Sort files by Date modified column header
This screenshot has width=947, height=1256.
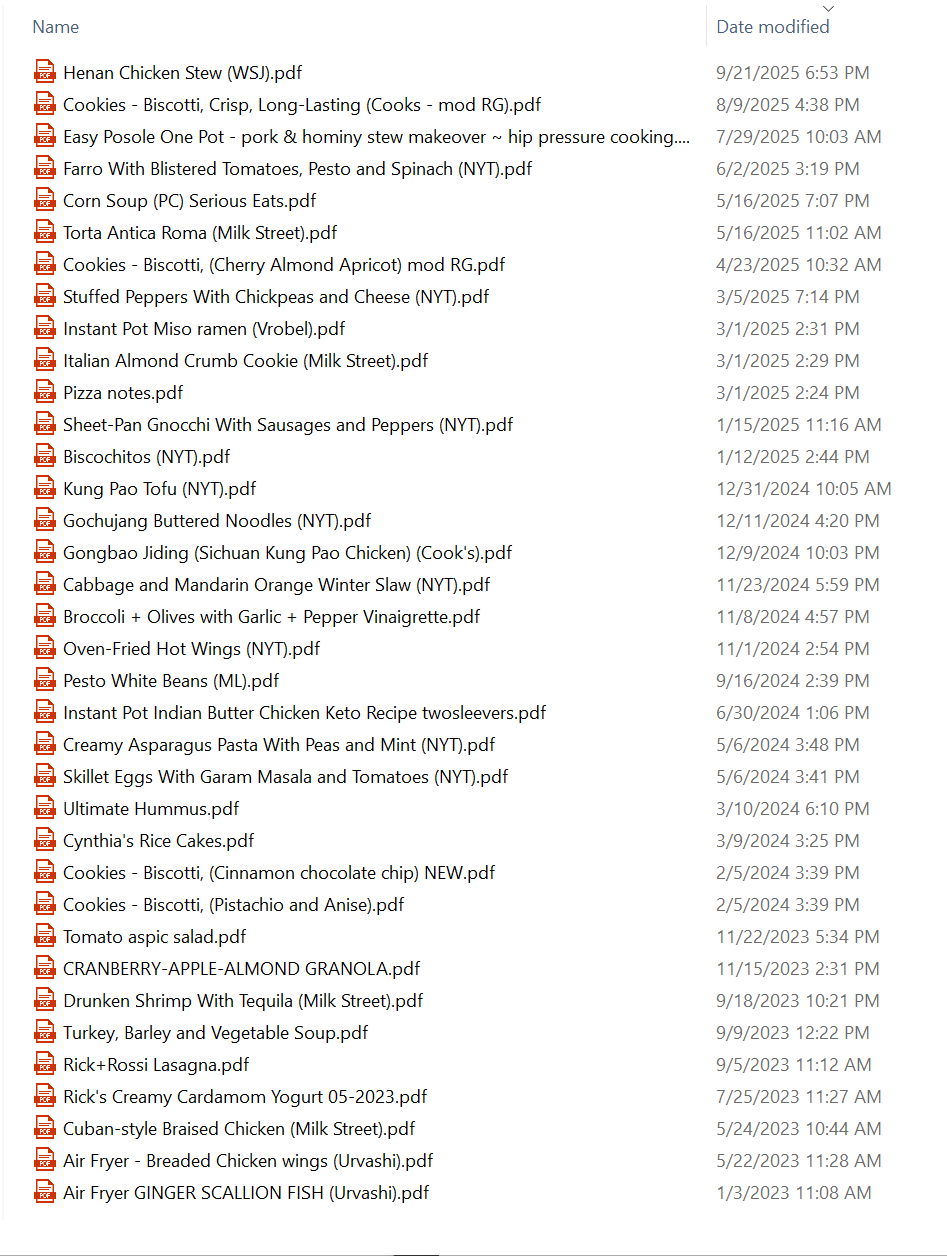tap(773, 27)
